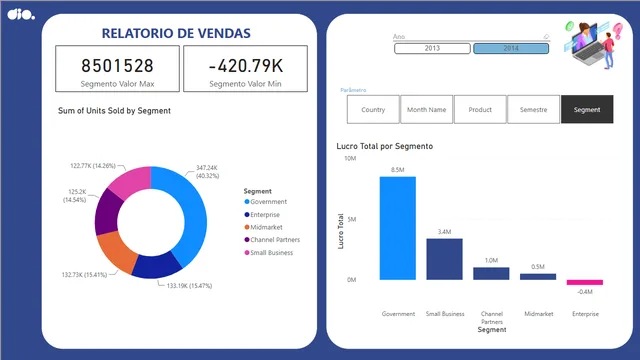Screen dimensions: 640x360
Task: Choose the Country parameter button
Action: pyautogui.click(x=373, y=109)
